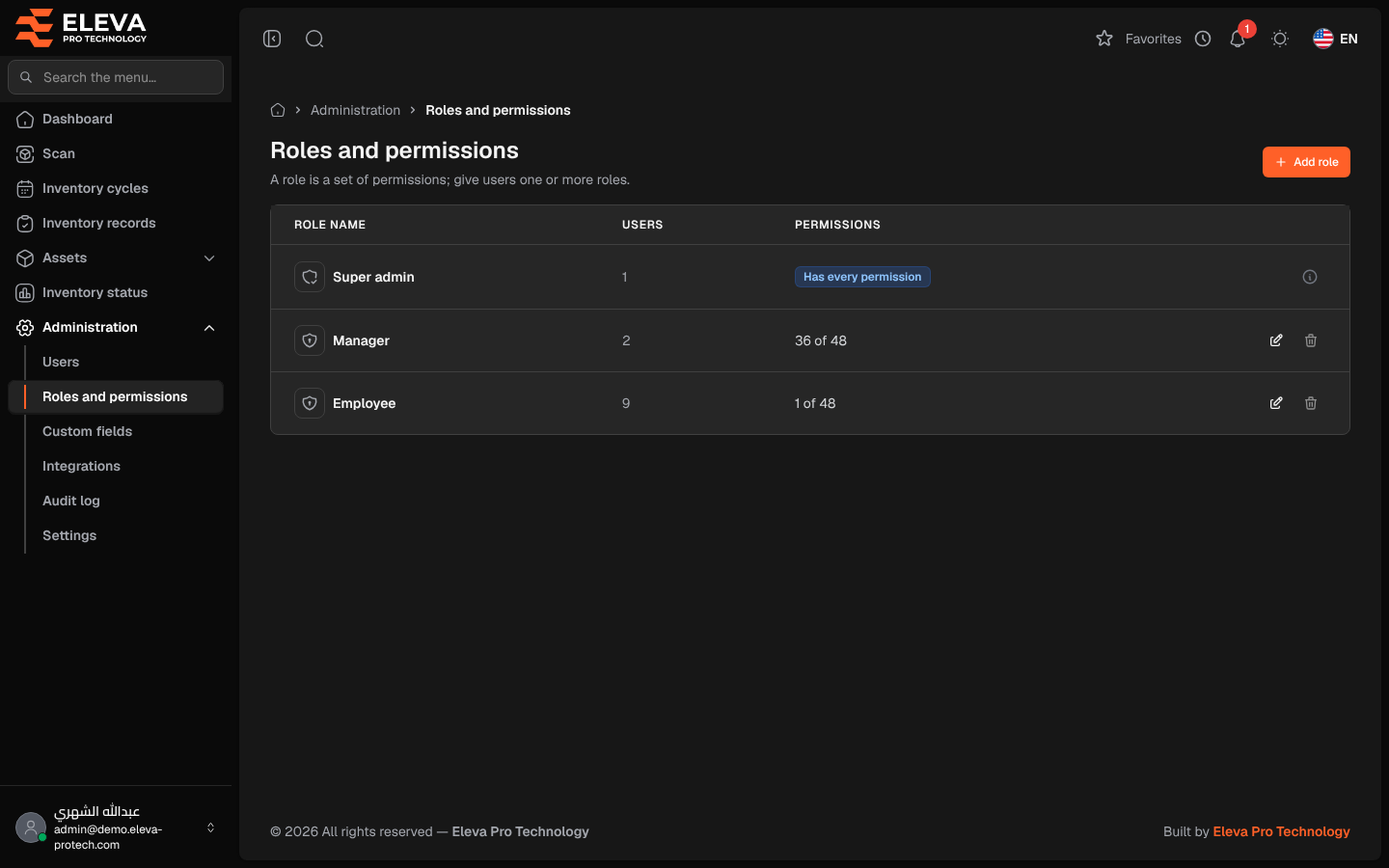The width and height of the screenshot is (1389, 868).
Task: Open notifications bell icon
Action: pos(1238,39)
